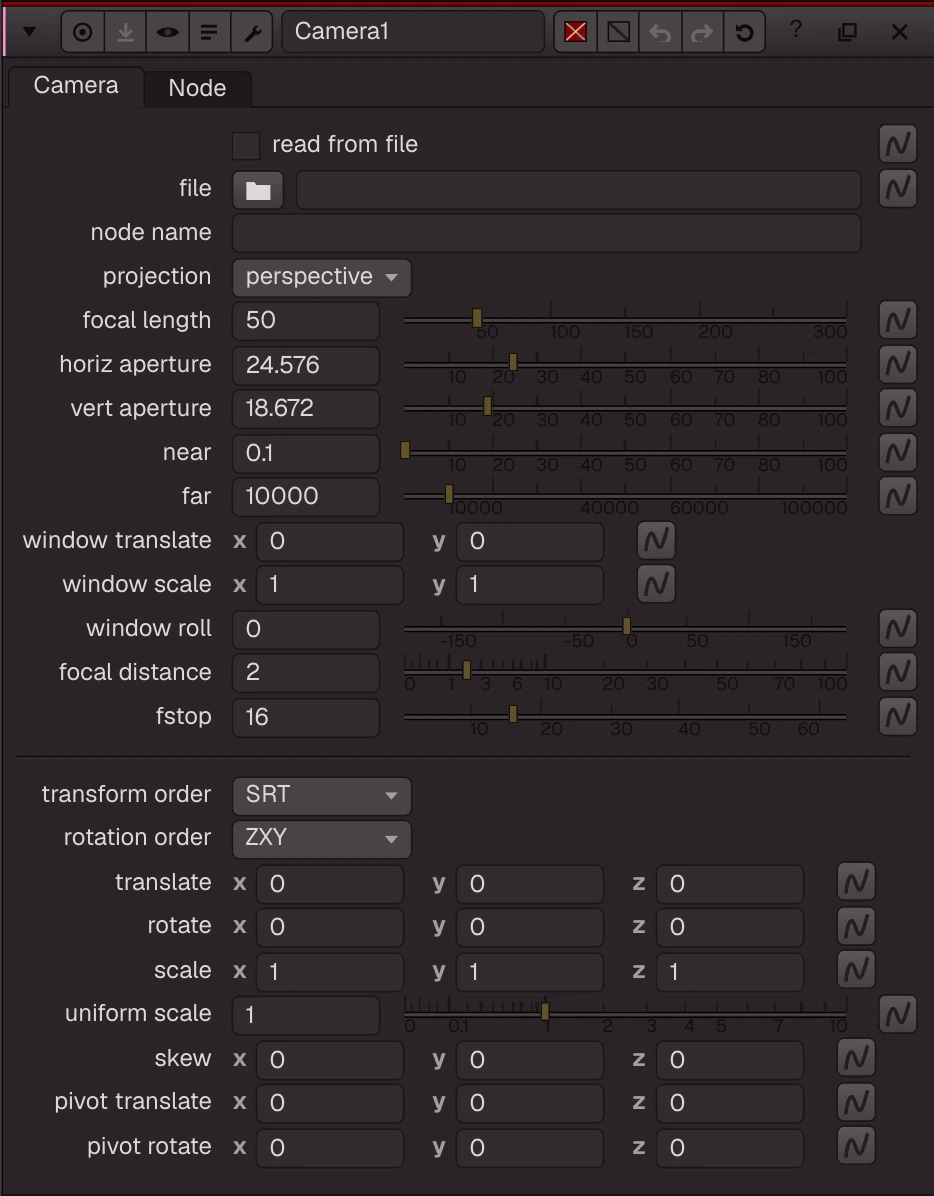Click the fstop value field showing 16
934x1196 pixels.
[306, 717]
